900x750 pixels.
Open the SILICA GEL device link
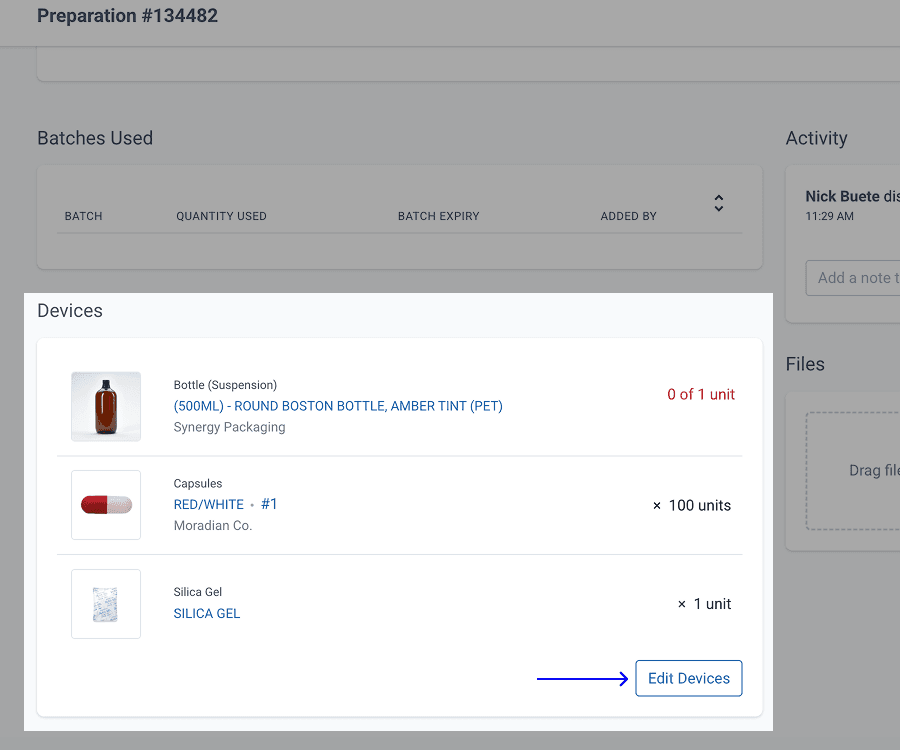point(207,613)
